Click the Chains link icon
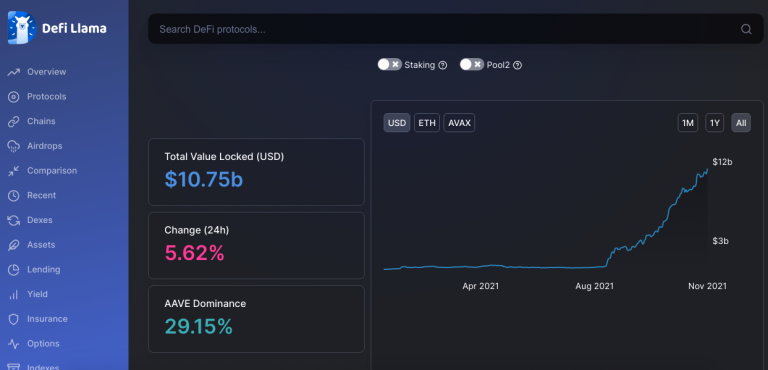Screen dimensions: 768x370 (14, 122)
